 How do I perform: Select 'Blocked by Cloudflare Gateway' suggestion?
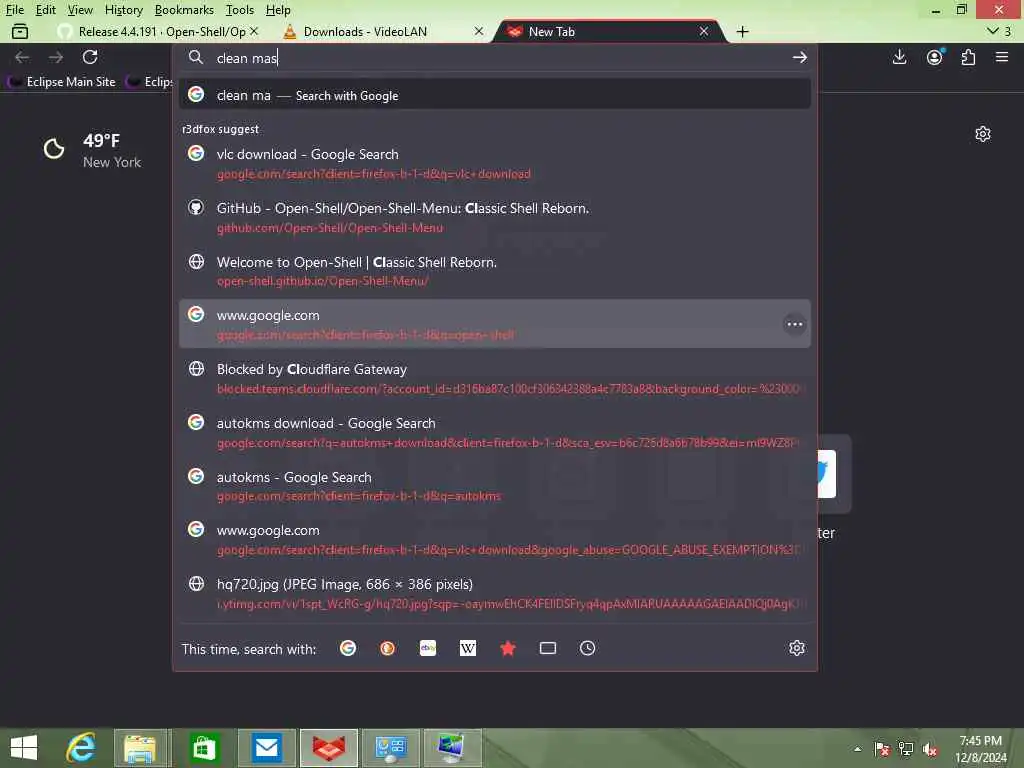pyautogui.click(x=494, y=378)
